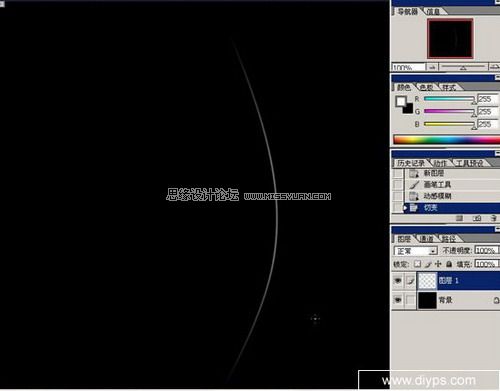Click the lock image pixels brush icon
The height and width of the screenshot is (391, 500).
tap(428, 264)
